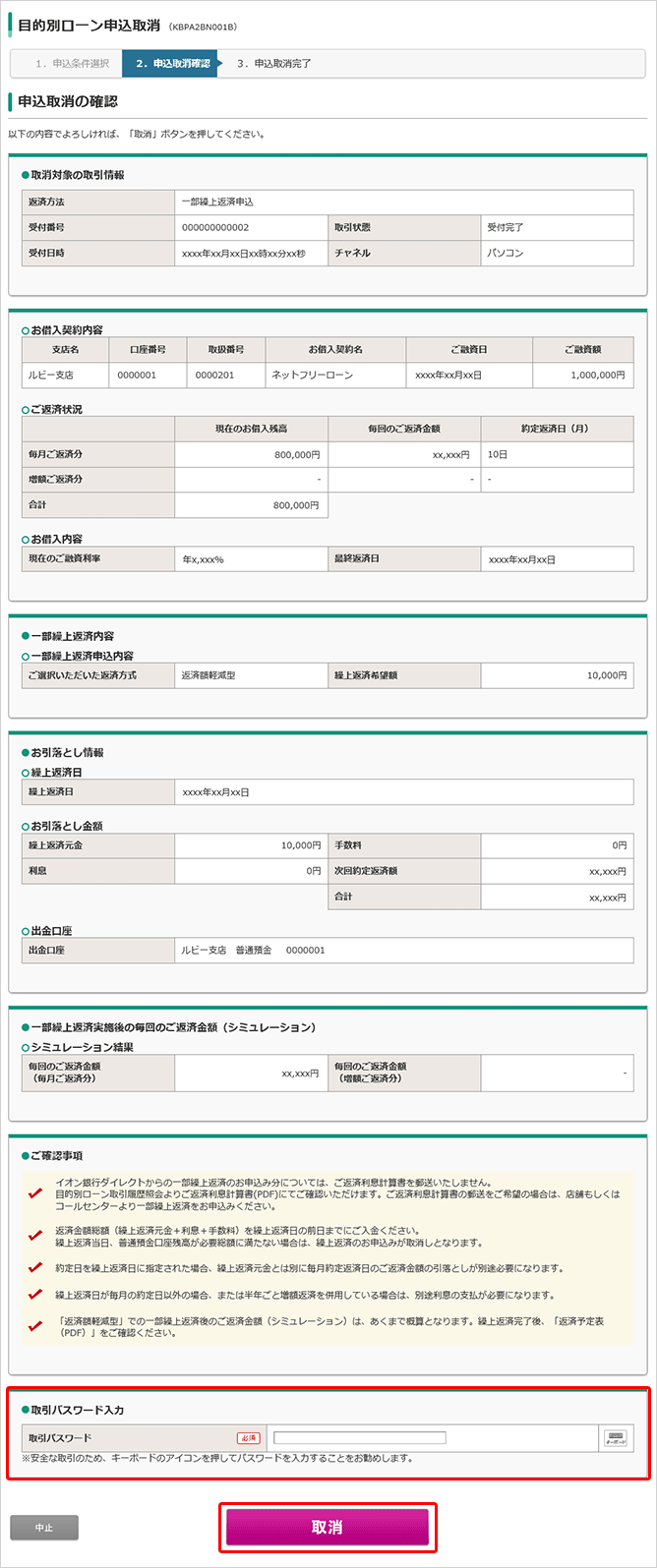Click the gray 中止 button
Viewport: 657px width, 1568px height.
click(44, 1528)
